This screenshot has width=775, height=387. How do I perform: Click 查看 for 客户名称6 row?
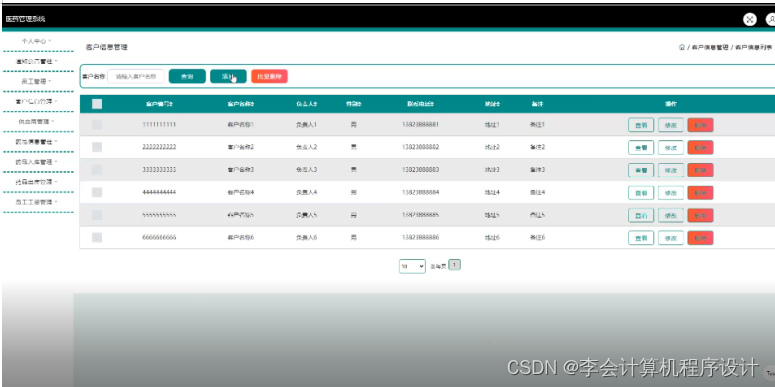pos(641,238)
